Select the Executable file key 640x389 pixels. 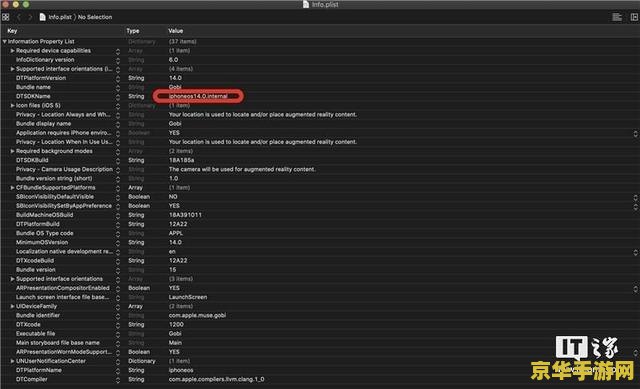[x=35, y=333]
